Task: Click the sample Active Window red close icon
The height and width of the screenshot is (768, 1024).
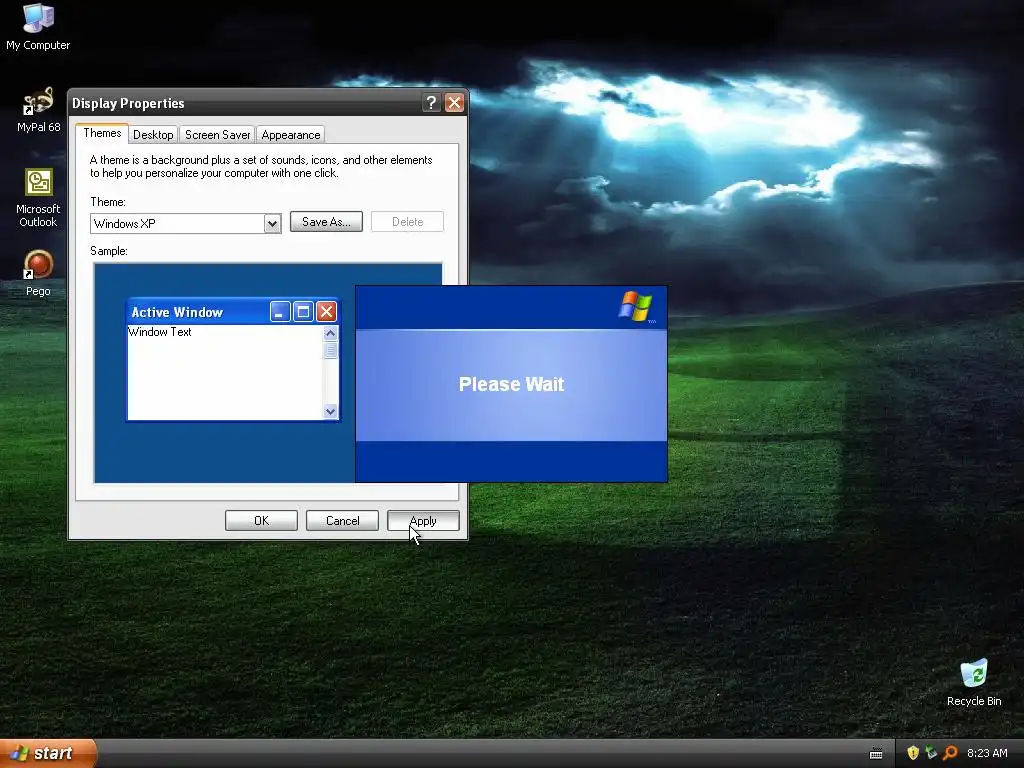Action: (x=327, y=312)
